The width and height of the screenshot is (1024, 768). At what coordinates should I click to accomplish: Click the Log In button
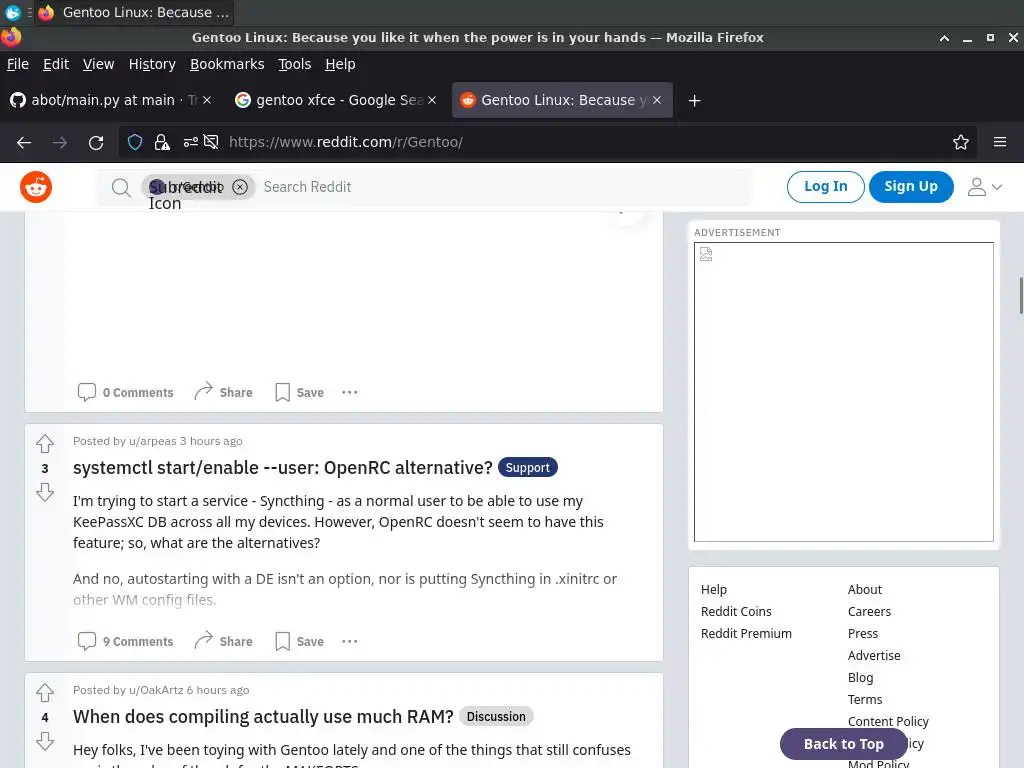tap(825, 187)
